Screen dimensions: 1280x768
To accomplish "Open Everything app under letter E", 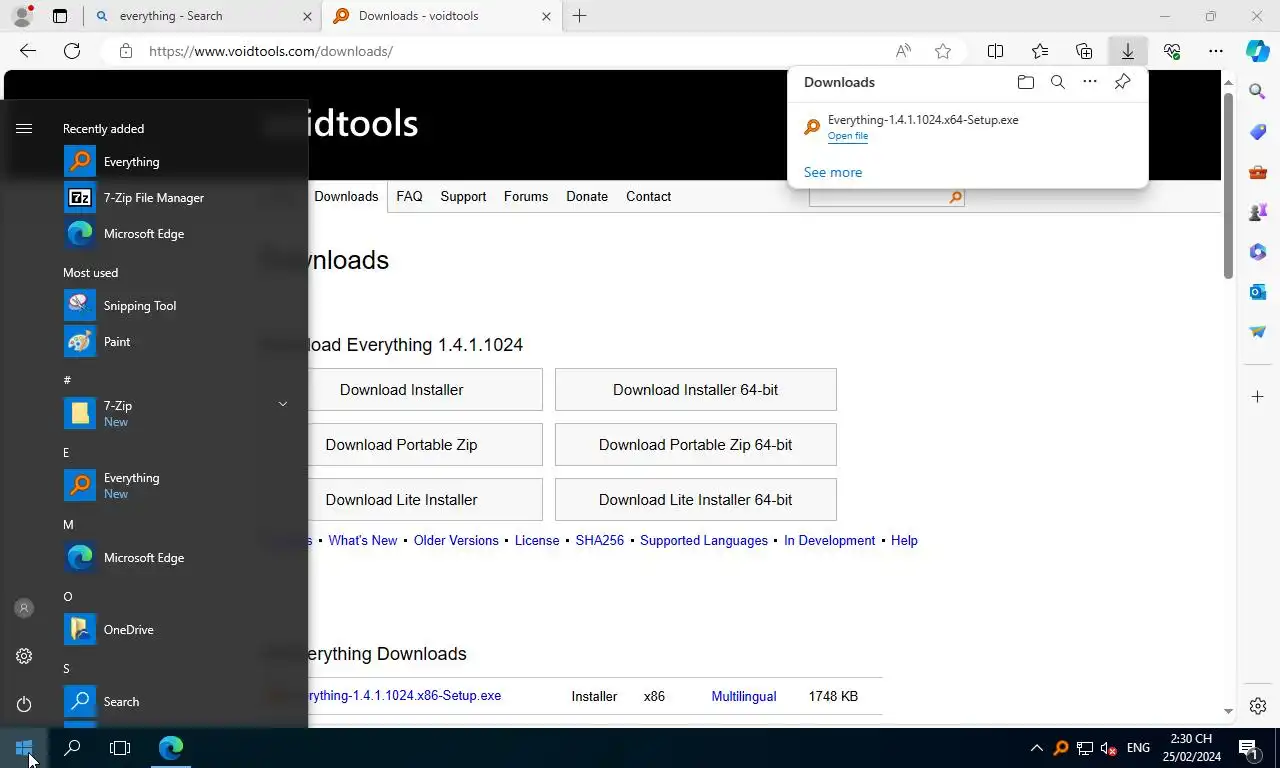I will click(175, 485).
